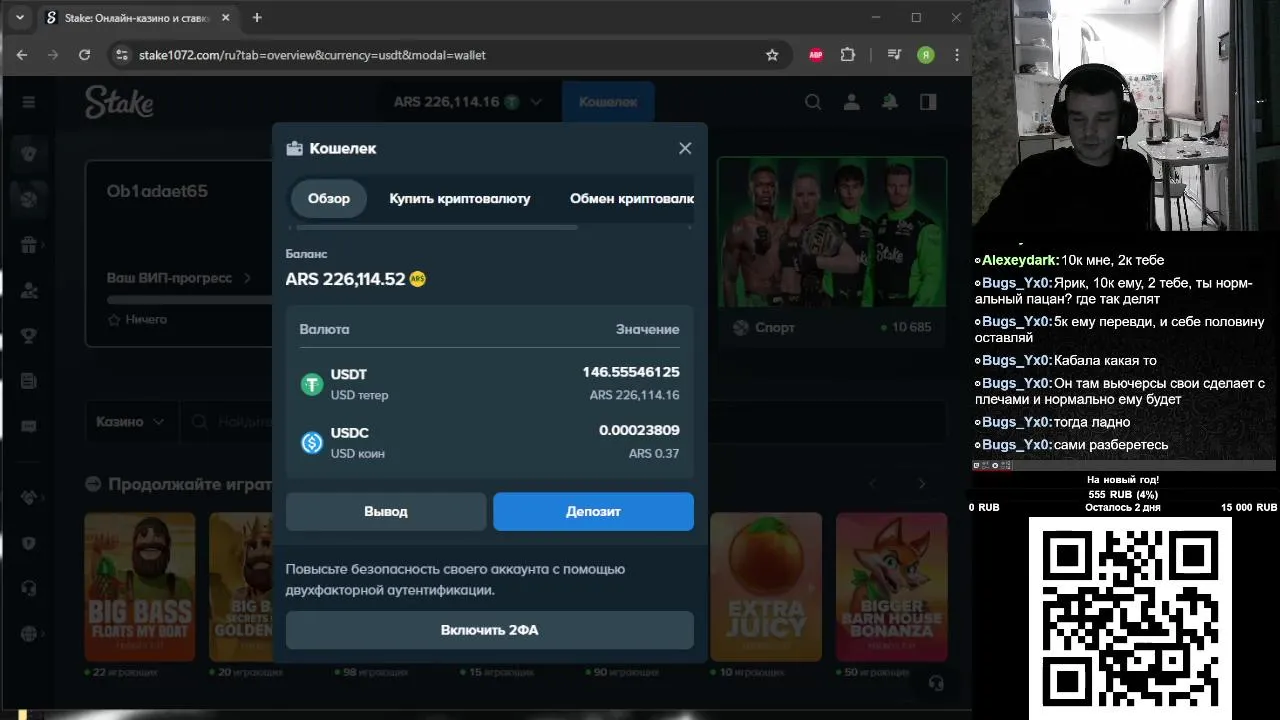Open the forum chat bubble icon in sidebar

pos(28,426)
